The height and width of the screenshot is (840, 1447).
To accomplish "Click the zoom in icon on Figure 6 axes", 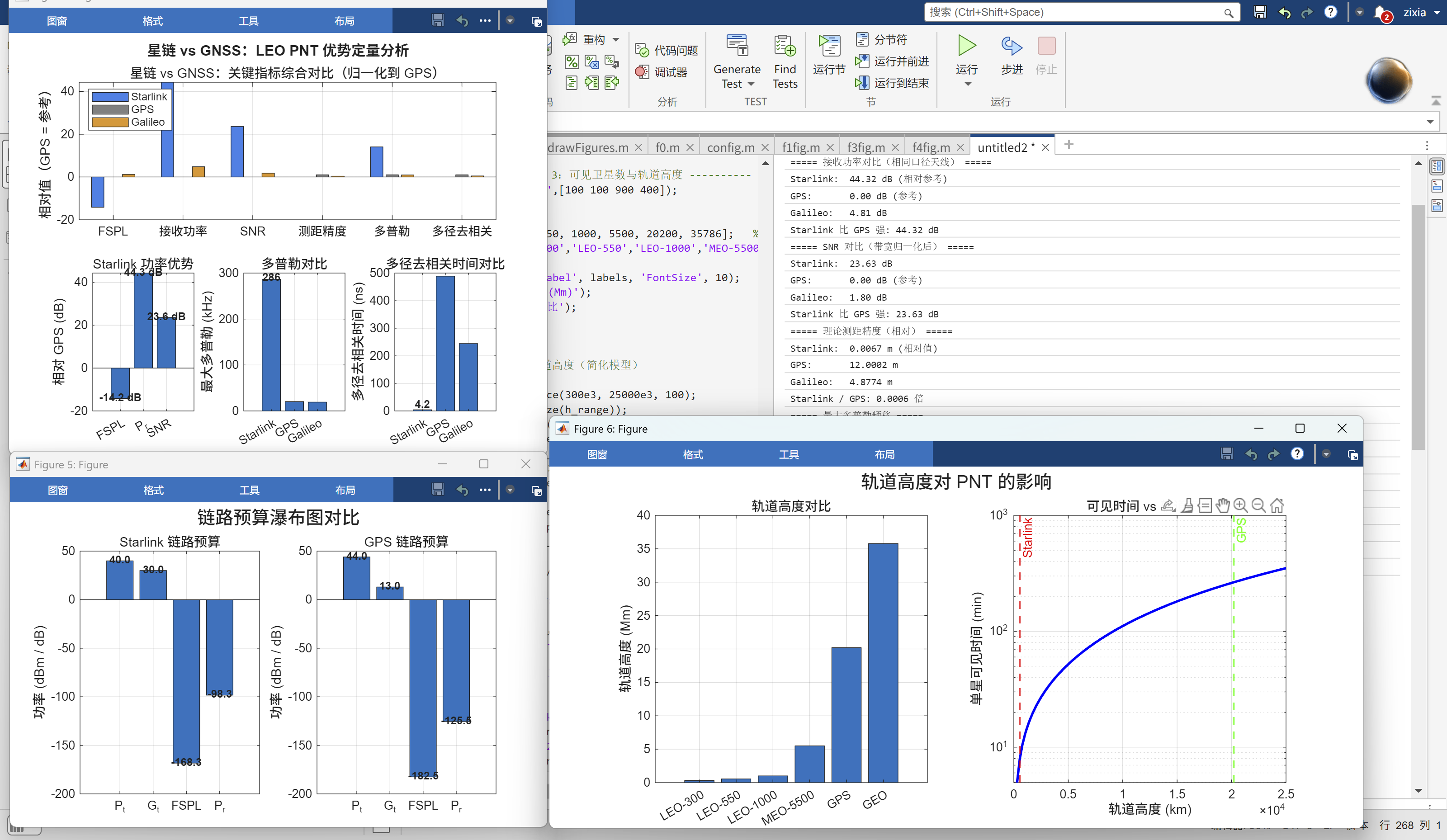I will pyautogui.click(x=1240, y=505).
